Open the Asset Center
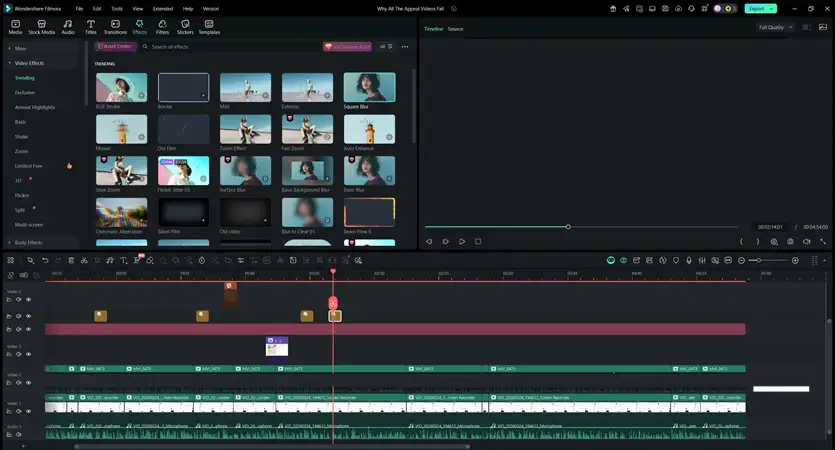The height and width of the screenshot is (450, 835). [x=116, y=46]
